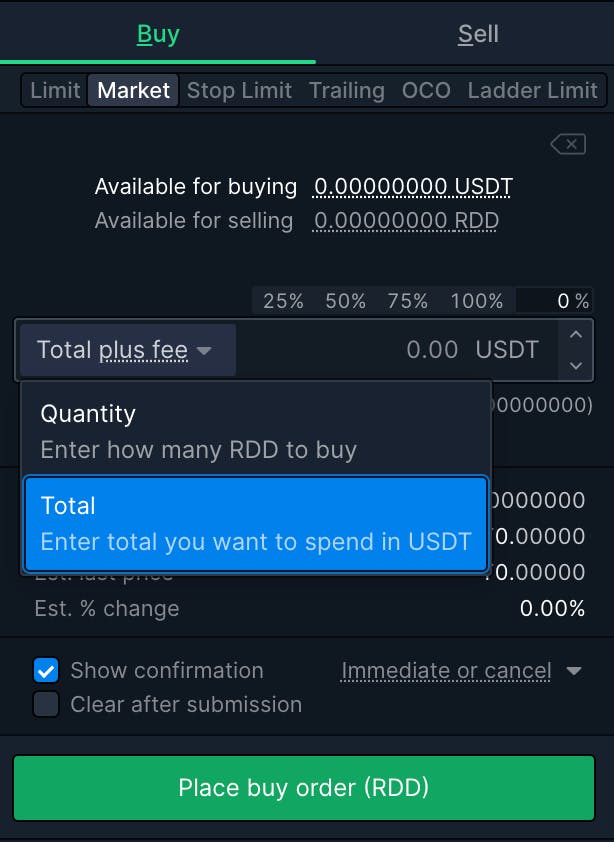Screen dimensions: 614x842
Task: Enable Clear after submission checkbox
Action: pos(46,704)
